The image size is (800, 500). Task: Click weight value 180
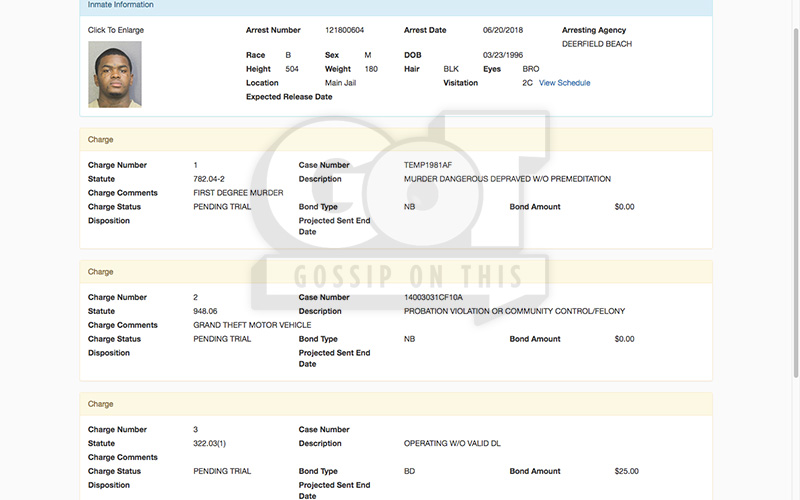point(371,69)
